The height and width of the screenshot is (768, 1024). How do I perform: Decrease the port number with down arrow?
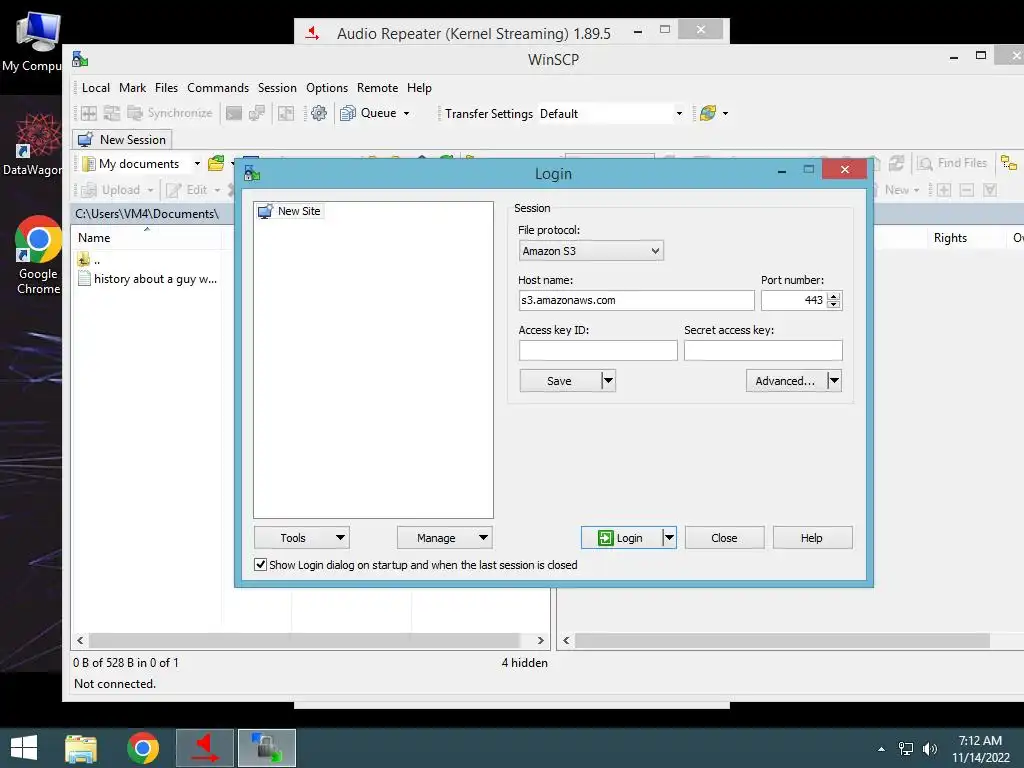coord(833,305)
